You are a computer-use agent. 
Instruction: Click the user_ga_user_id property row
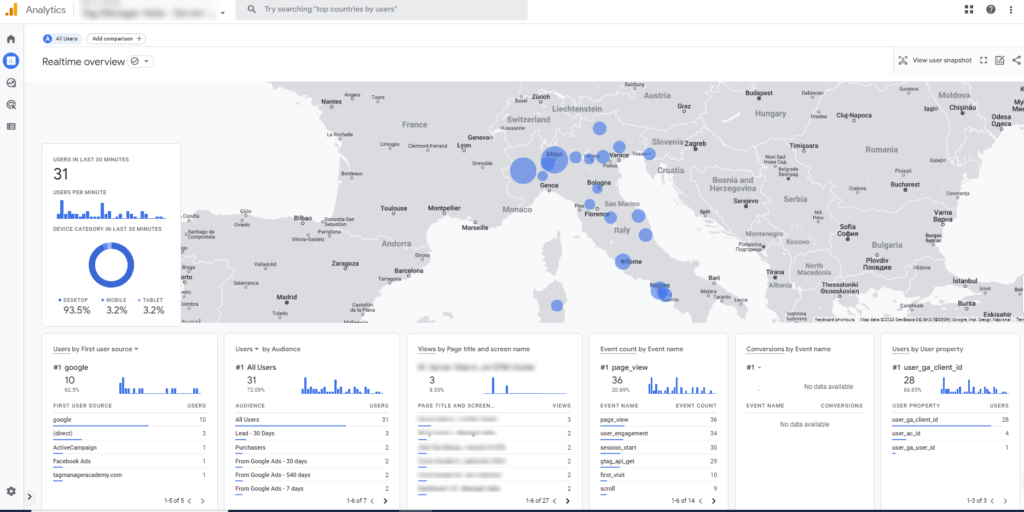(950, 447)
